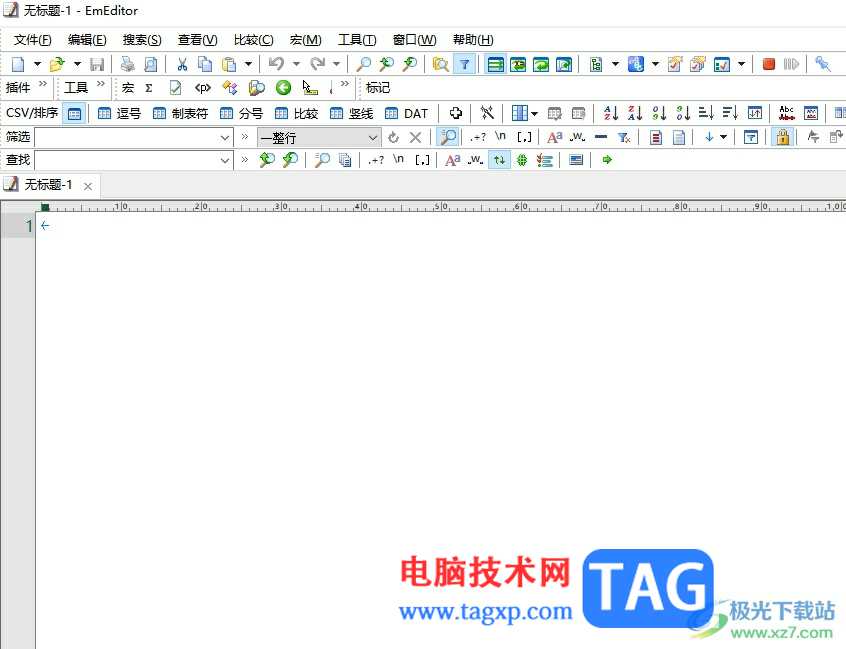The image size is (846, 649).
Task: Click the clear filter X icon
Action: [415, 138]
